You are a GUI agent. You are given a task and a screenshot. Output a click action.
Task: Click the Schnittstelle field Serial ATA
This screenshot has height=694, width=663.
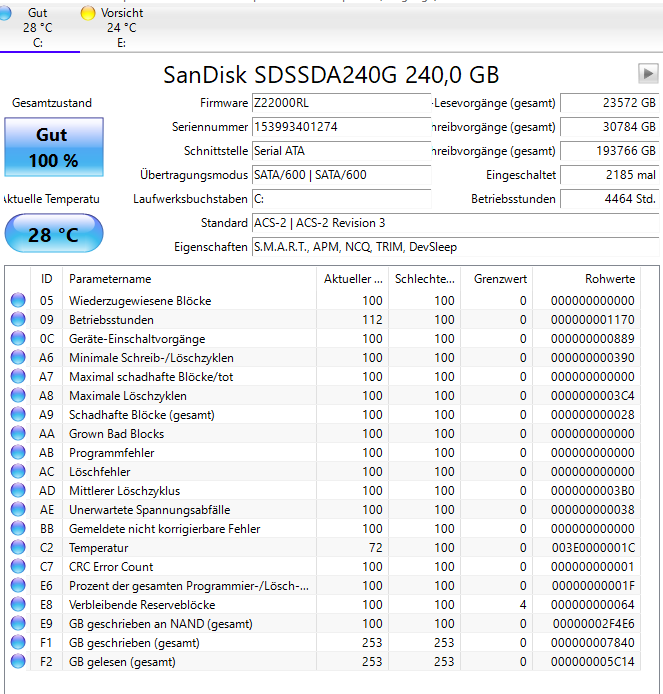coord(341,151)
